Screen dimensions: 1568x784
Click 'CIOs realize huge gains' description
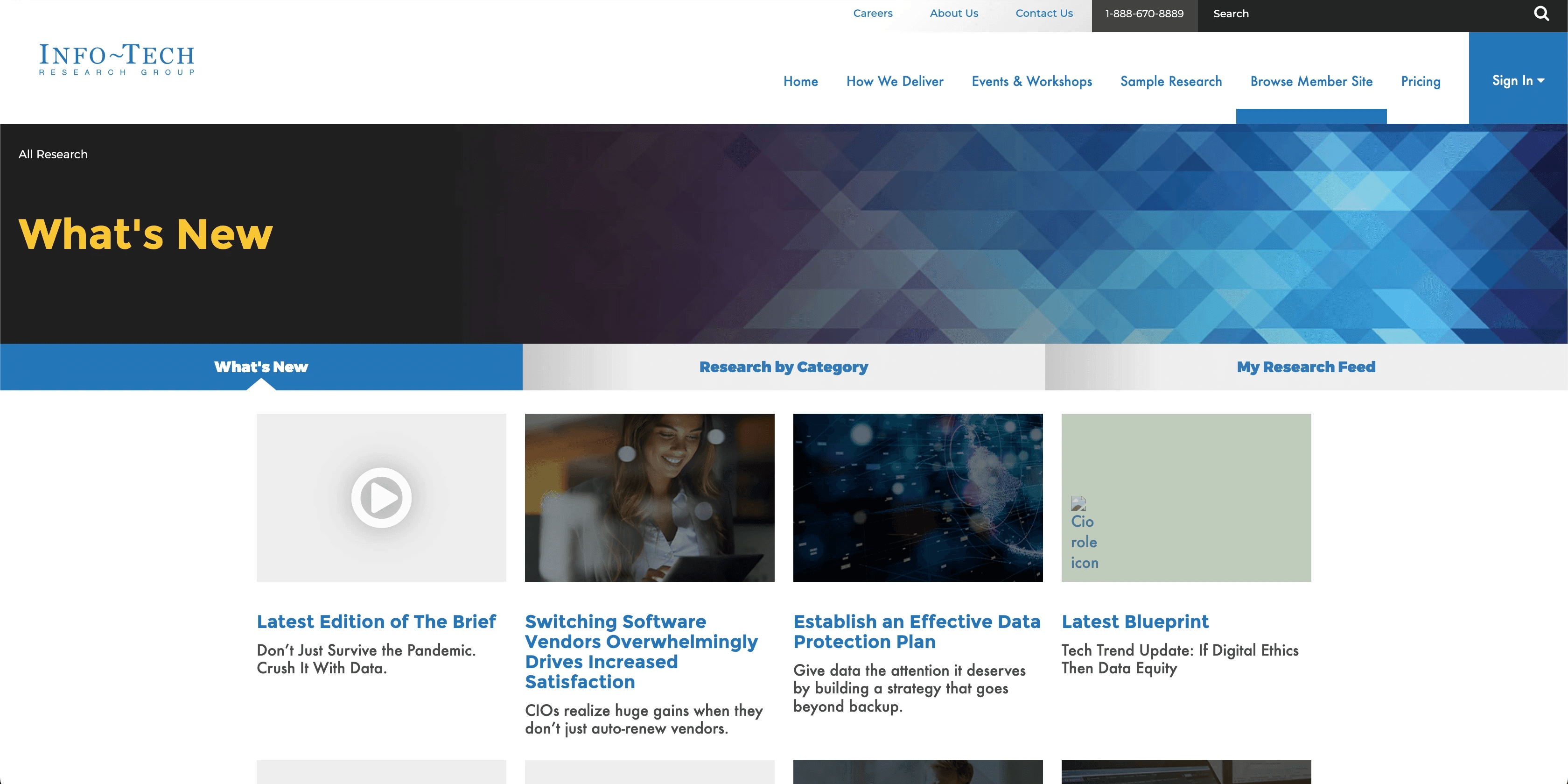(x=644, y=720)
